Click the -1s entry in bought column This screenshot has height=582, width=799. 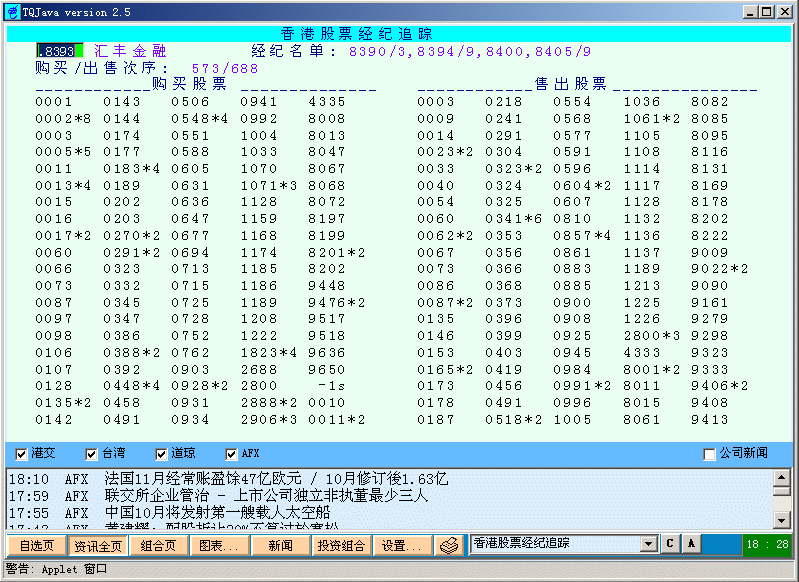pos(331,386)
